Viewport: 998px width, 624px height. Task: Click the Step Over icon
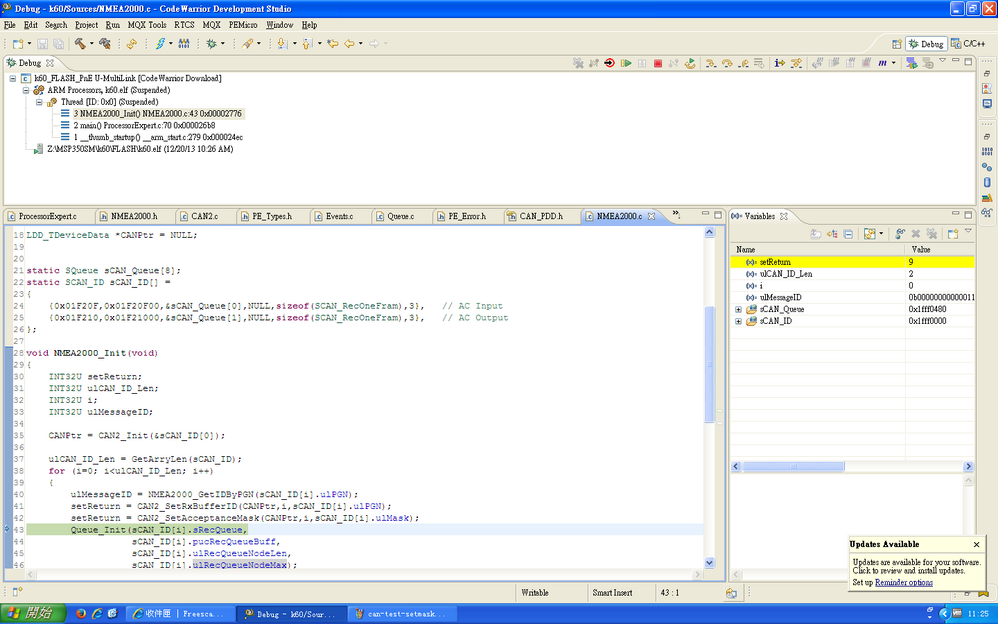pos(727,63)
